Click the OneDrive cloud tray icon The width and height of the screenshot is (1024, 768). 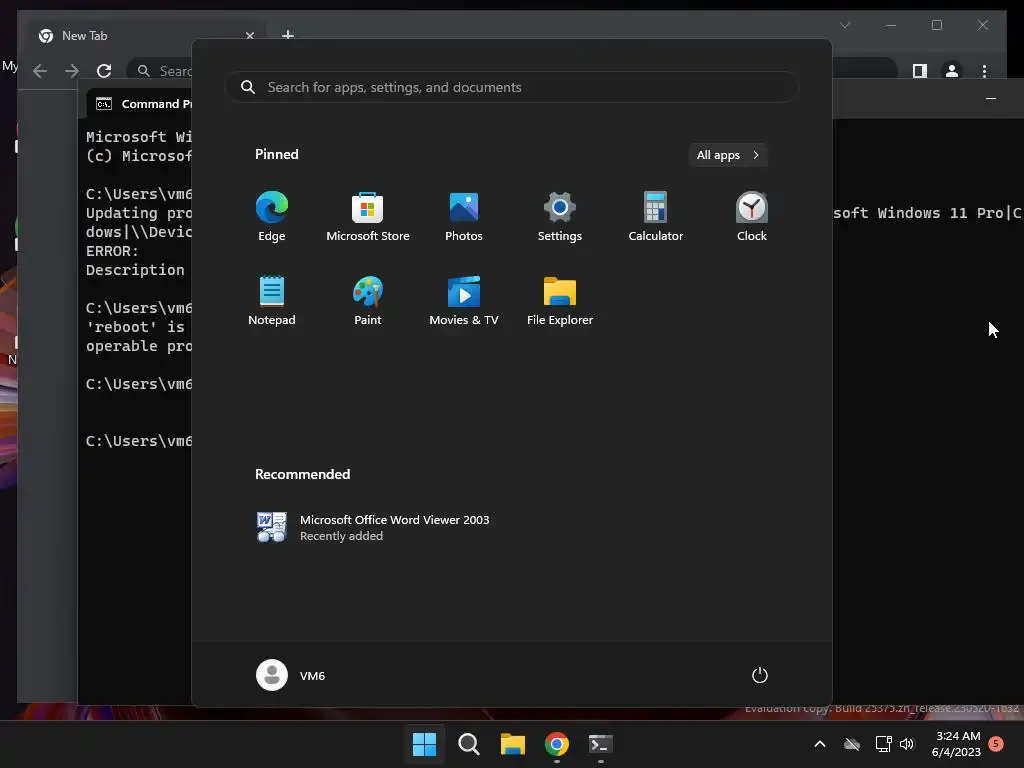pyautogui.click(x=852, y=744)
